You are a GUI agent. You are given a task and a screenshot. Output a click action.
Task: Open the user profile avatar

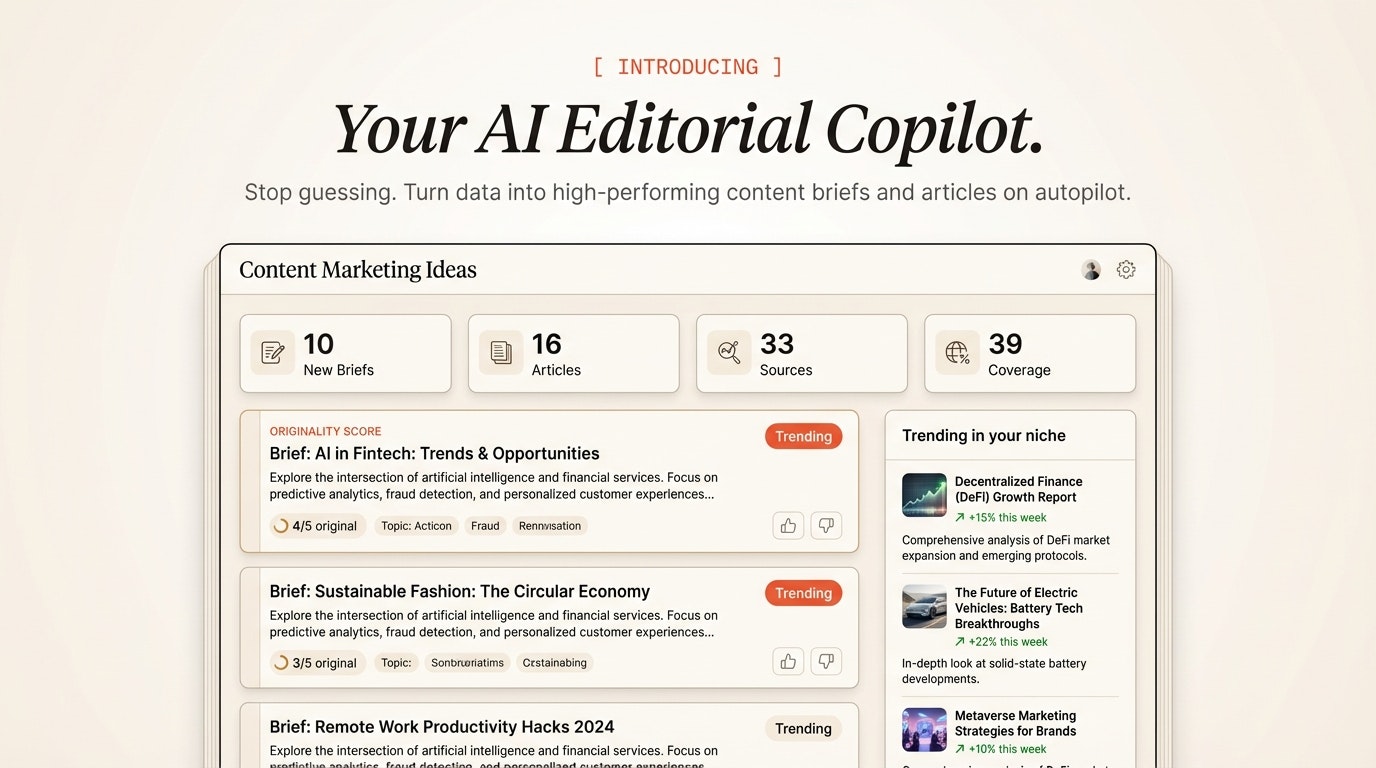tap(1090, 269)
